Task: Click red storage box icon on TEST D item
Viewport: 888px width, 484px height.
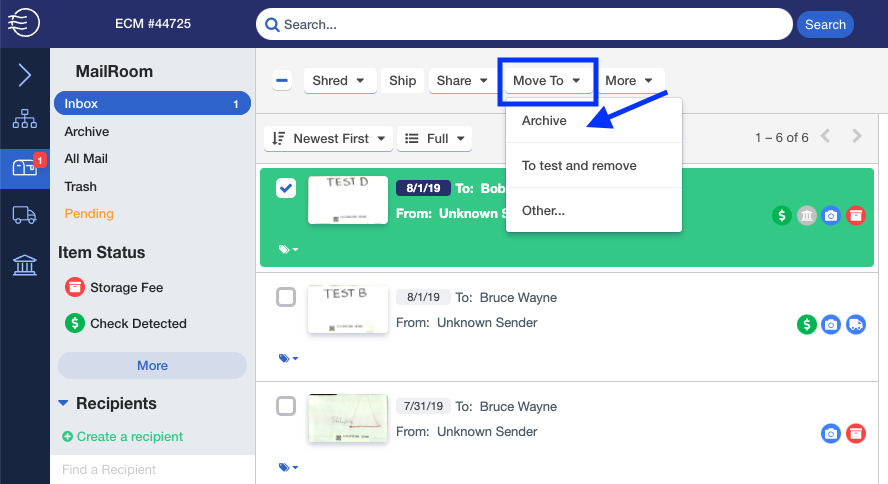Action: pyautogui.click(x=856, y=215)
